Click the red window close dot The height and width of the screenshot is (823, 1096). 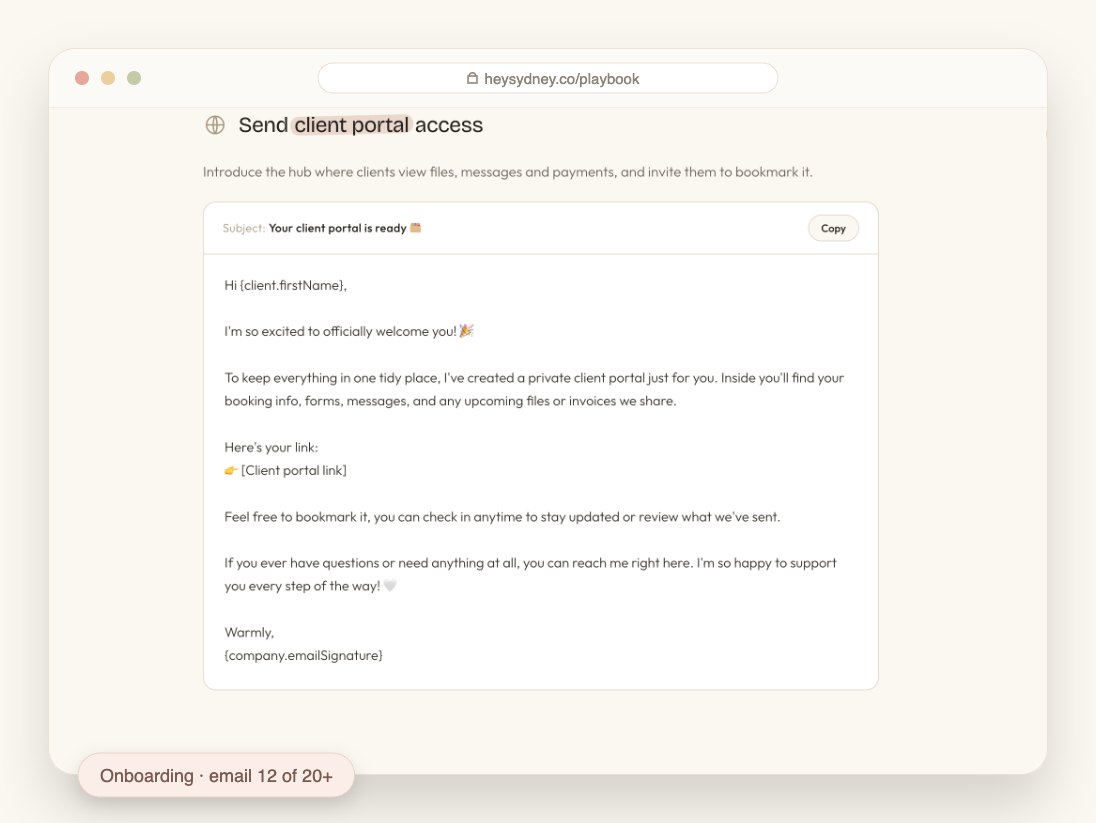pos(82,78)
